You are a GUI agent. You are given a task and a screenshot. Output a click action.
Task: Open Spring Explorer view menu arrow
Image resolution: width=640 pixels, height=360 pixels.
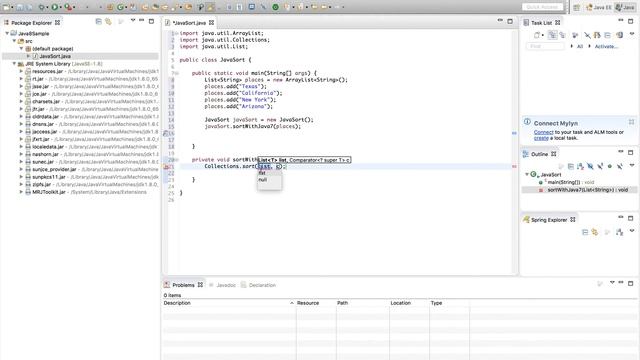(x=632, y=231)
